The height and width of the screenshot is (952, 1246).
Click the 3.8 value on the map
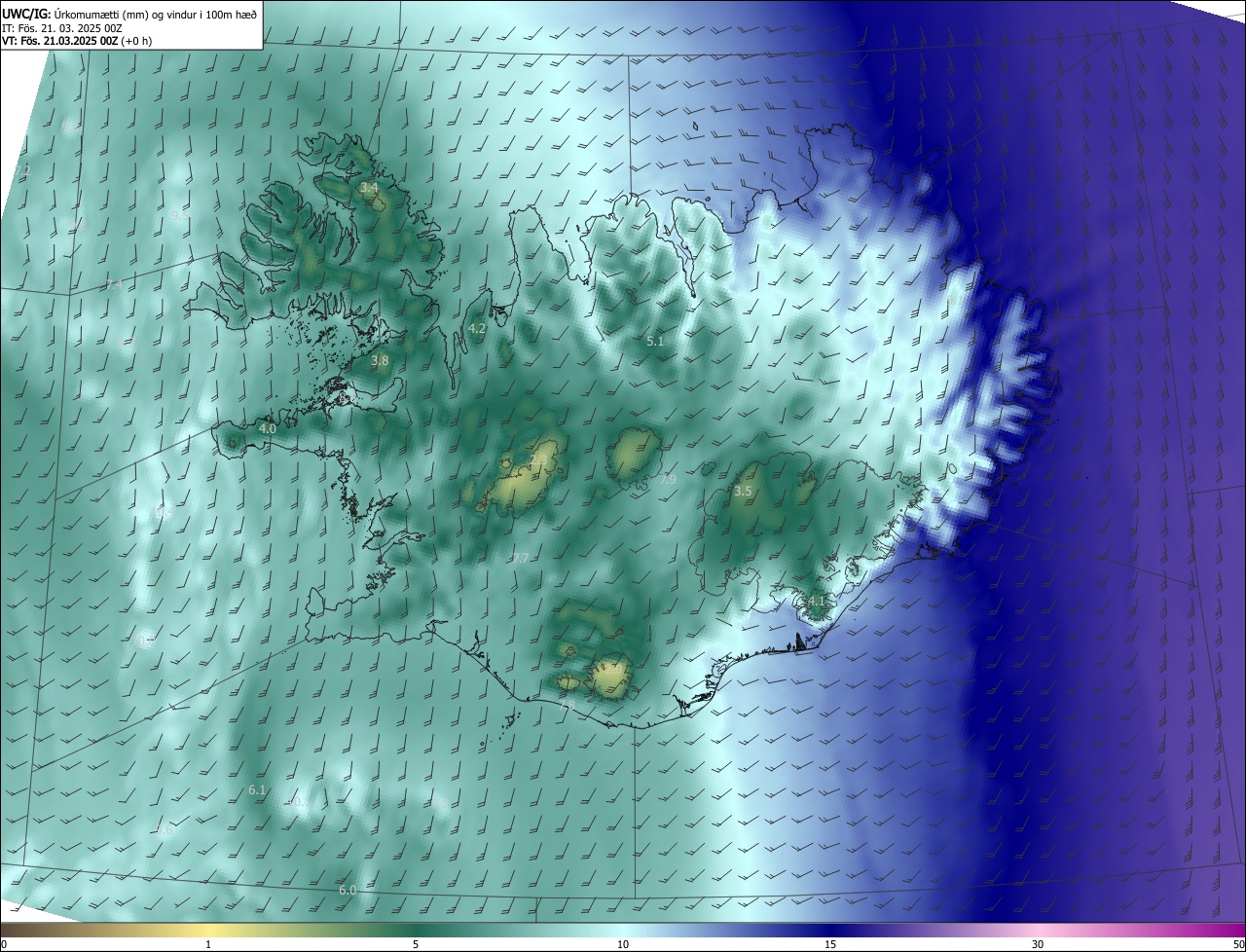click(380, 360)
